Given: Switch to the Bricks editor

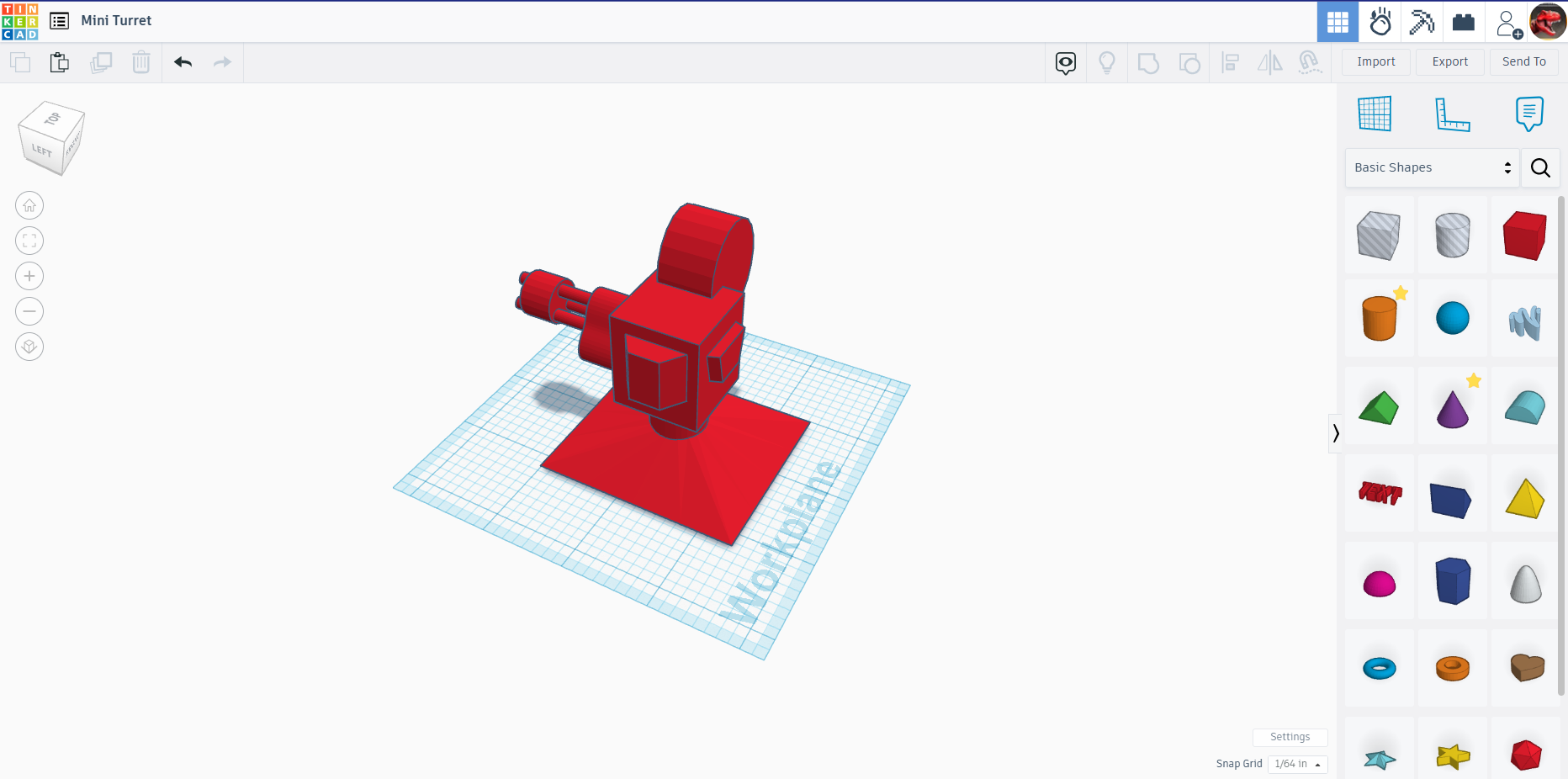Looking at the screenshot, I should click(1464, 21).
